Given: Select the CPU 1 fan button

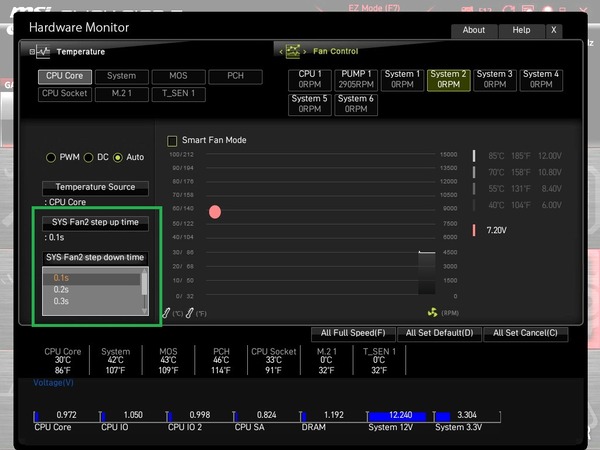Looking at the screenshot, I should pos(310,80).
